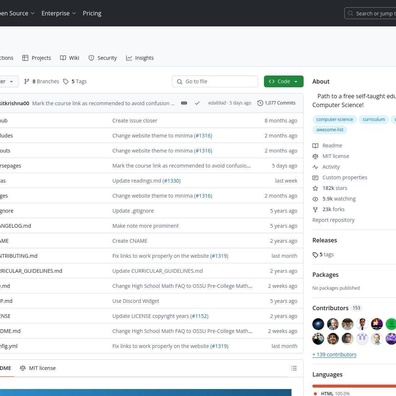The width and height of the screenshot is (396, 396).
Task: Click the eye icon beside watching
Action: click(x=315, y=199)
